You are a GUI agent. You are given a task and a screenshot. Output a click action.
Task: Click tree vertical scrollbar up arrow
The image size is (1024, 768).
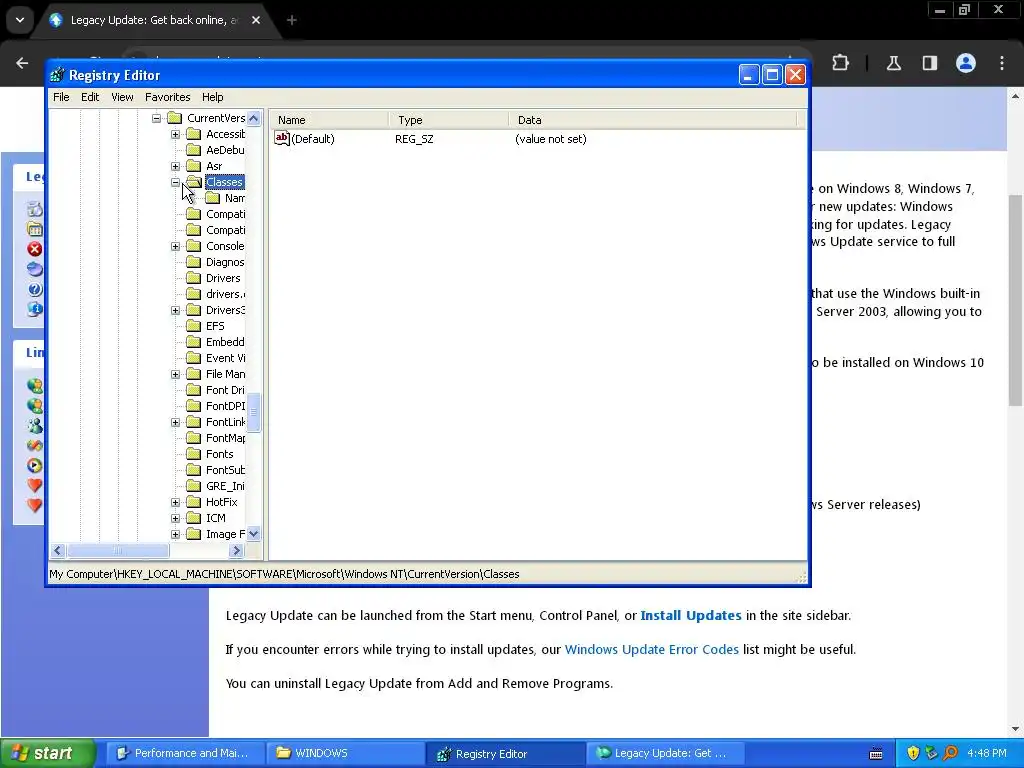click(x=253, y=118)
